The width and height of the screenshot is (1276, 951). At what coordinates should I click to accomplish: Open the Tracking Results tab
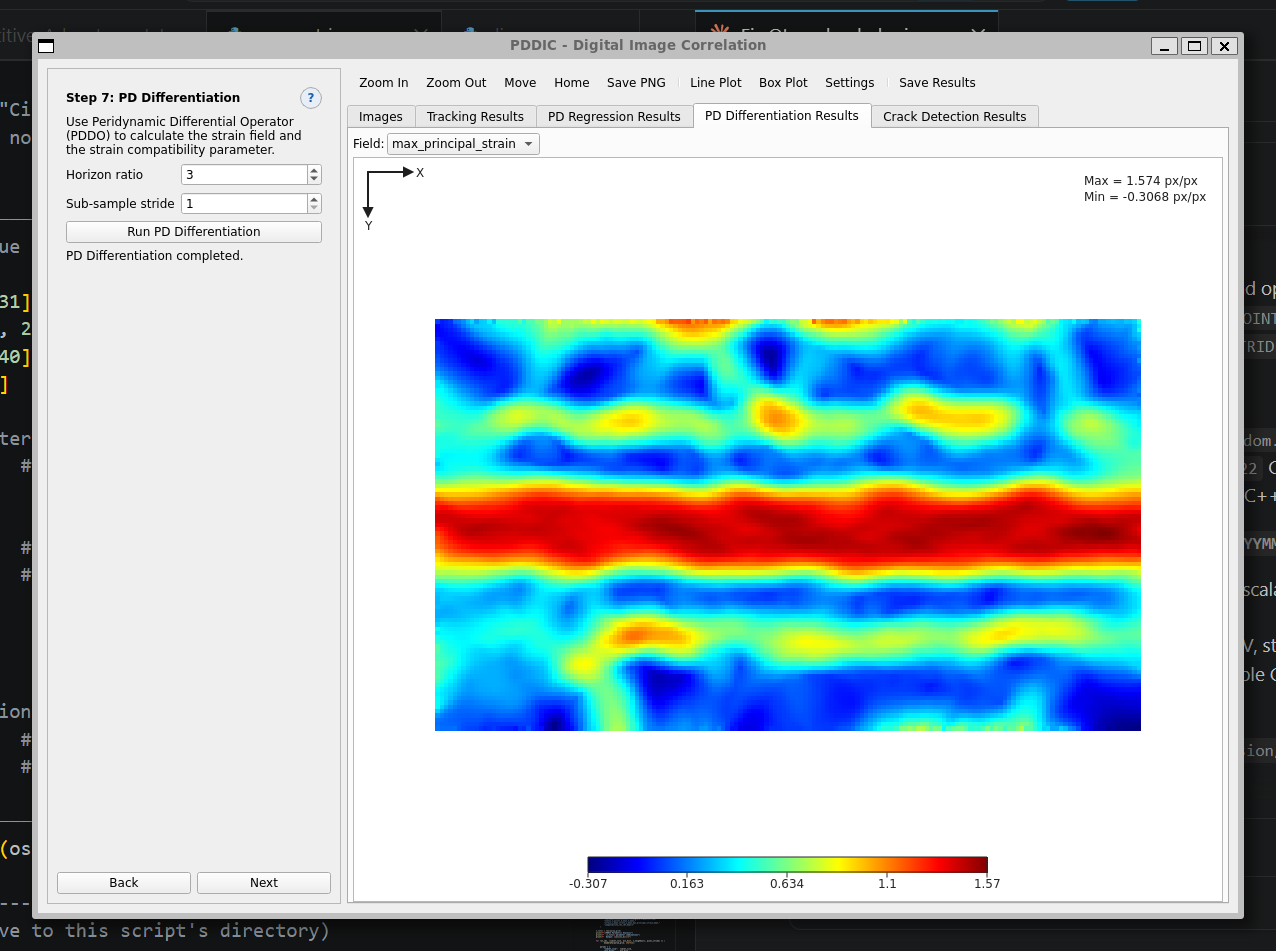[475, 117]
